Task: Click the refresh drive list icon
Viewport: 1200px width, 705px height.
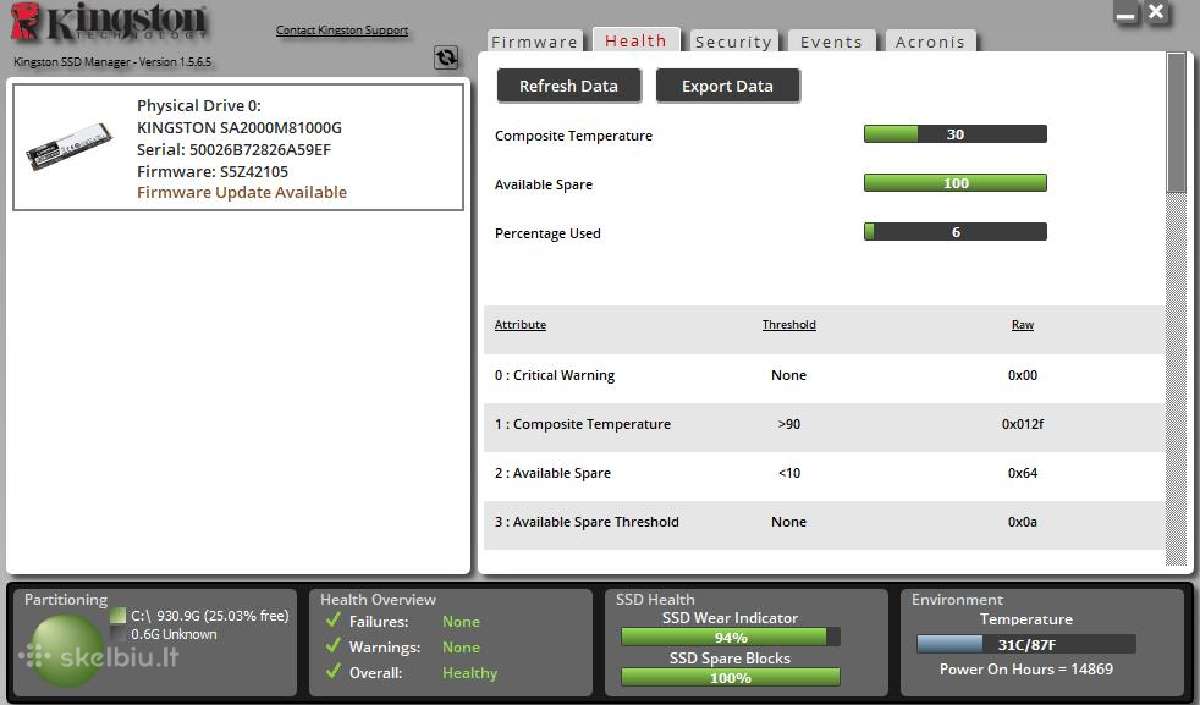Action: [446, 58]
